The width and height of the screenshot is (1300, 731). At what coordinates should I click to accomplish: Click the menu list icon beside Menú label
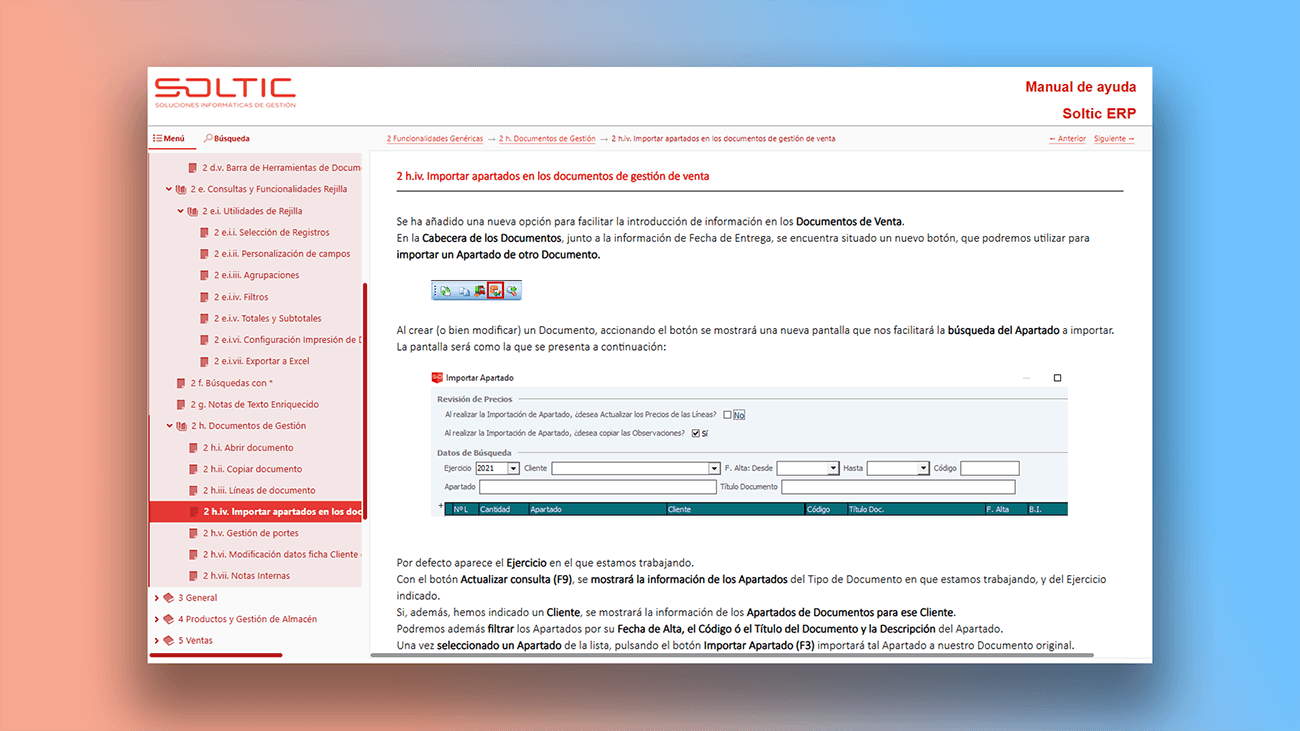(160, 138)
